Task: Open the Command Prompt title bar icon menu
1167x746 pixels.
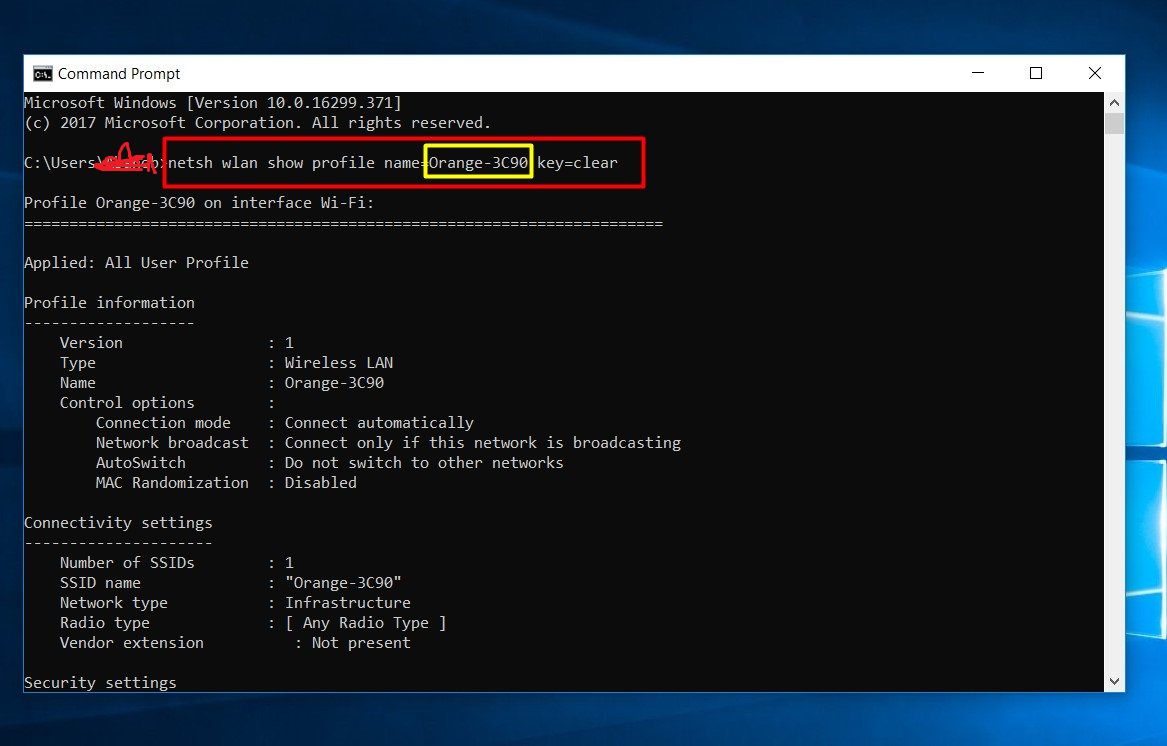Action: click(x=42, y=74)
